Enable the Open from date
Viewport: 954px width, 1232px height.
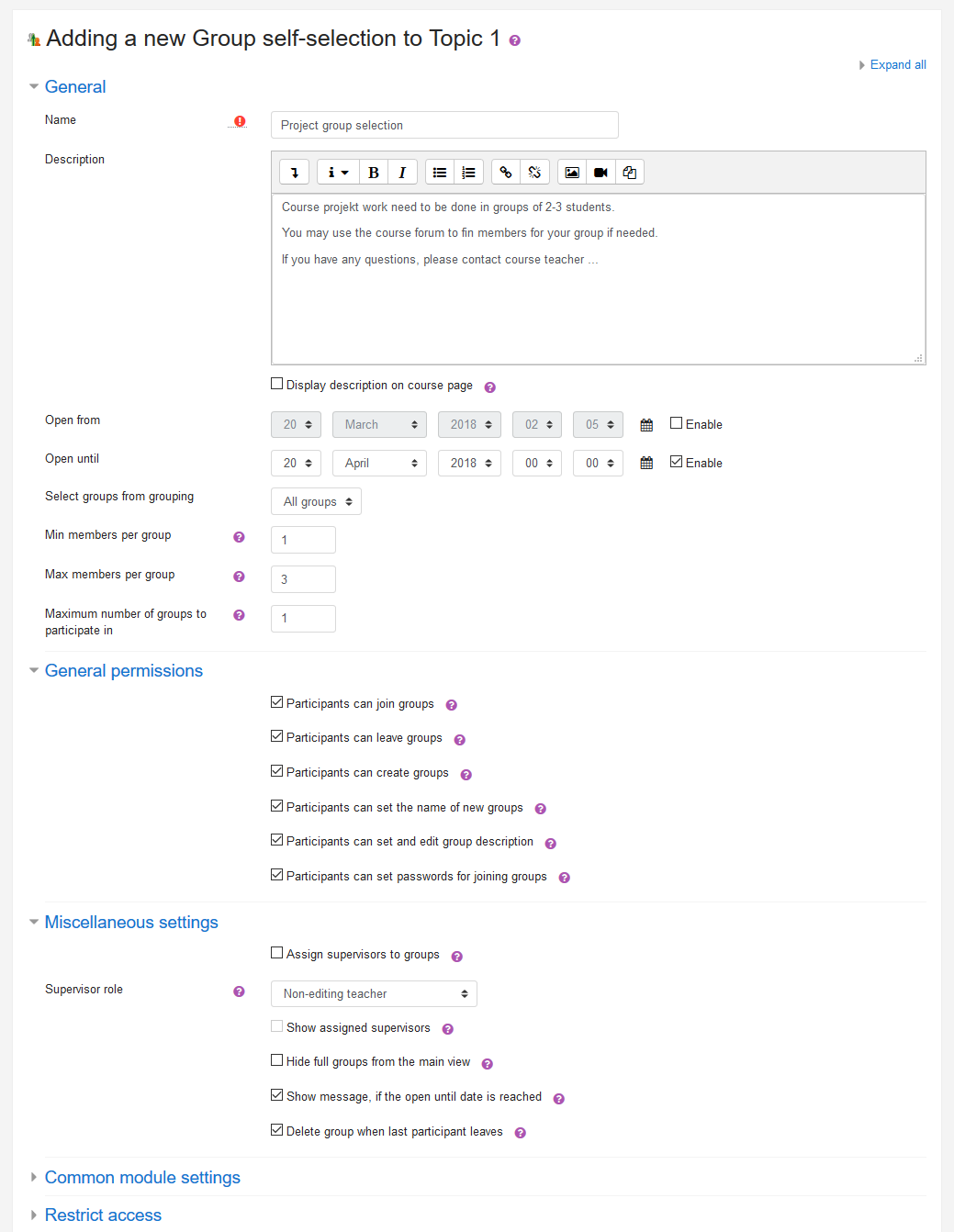[x=677, y=422]
